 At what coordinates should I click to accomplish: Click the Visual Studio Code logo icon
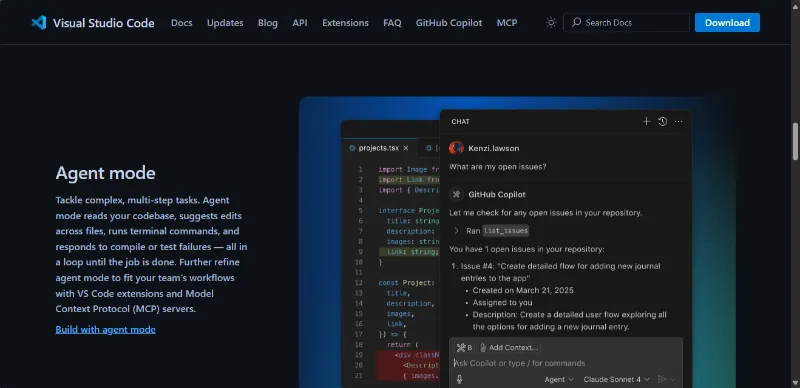(39, 22)
